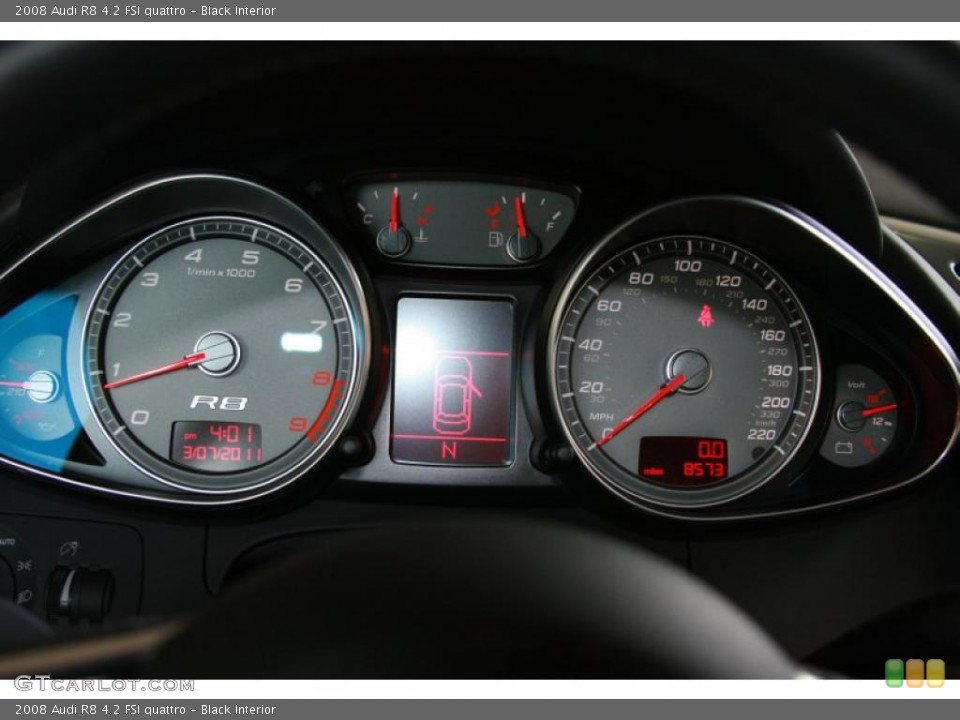Image resolution: width=960 pixels, height=720 pixels.
Task: Click the '1/min x 1000' tachometer label
Action: tap(220, 272)
